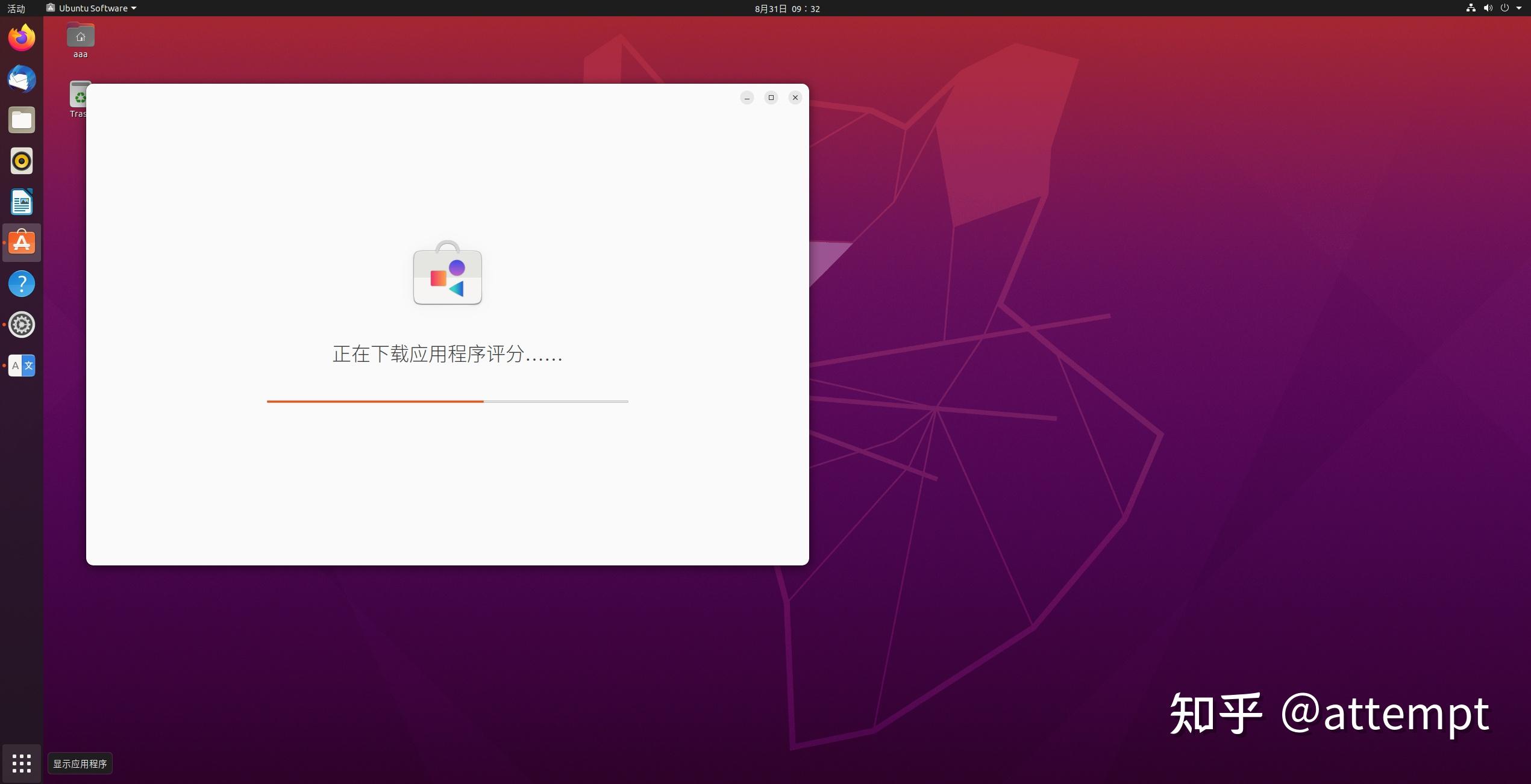The width and height of the screenshot is (1531, 784).
Task: Maximize the Ubuntu Software window
Action: [x=771, y=98]
